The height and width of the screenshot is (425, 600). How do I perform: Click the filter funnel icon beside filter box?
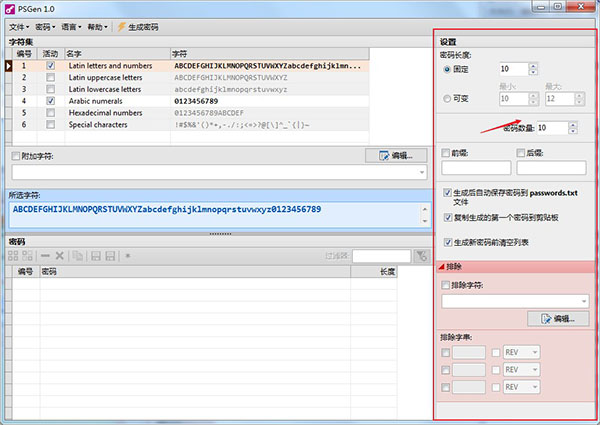422,256
